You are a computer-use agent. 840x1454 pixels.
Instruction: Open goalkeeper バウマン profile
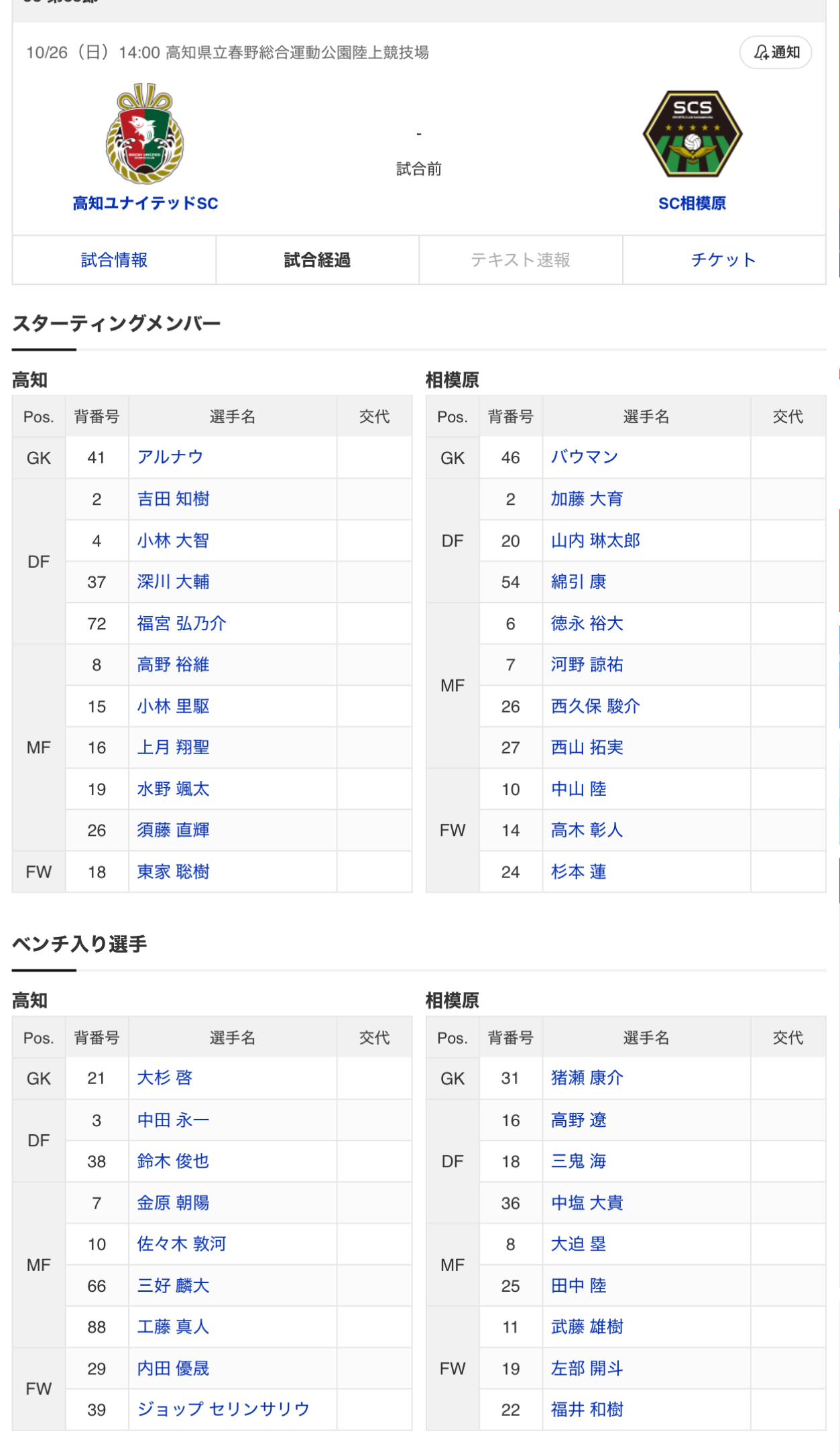(x=584, y=457)
